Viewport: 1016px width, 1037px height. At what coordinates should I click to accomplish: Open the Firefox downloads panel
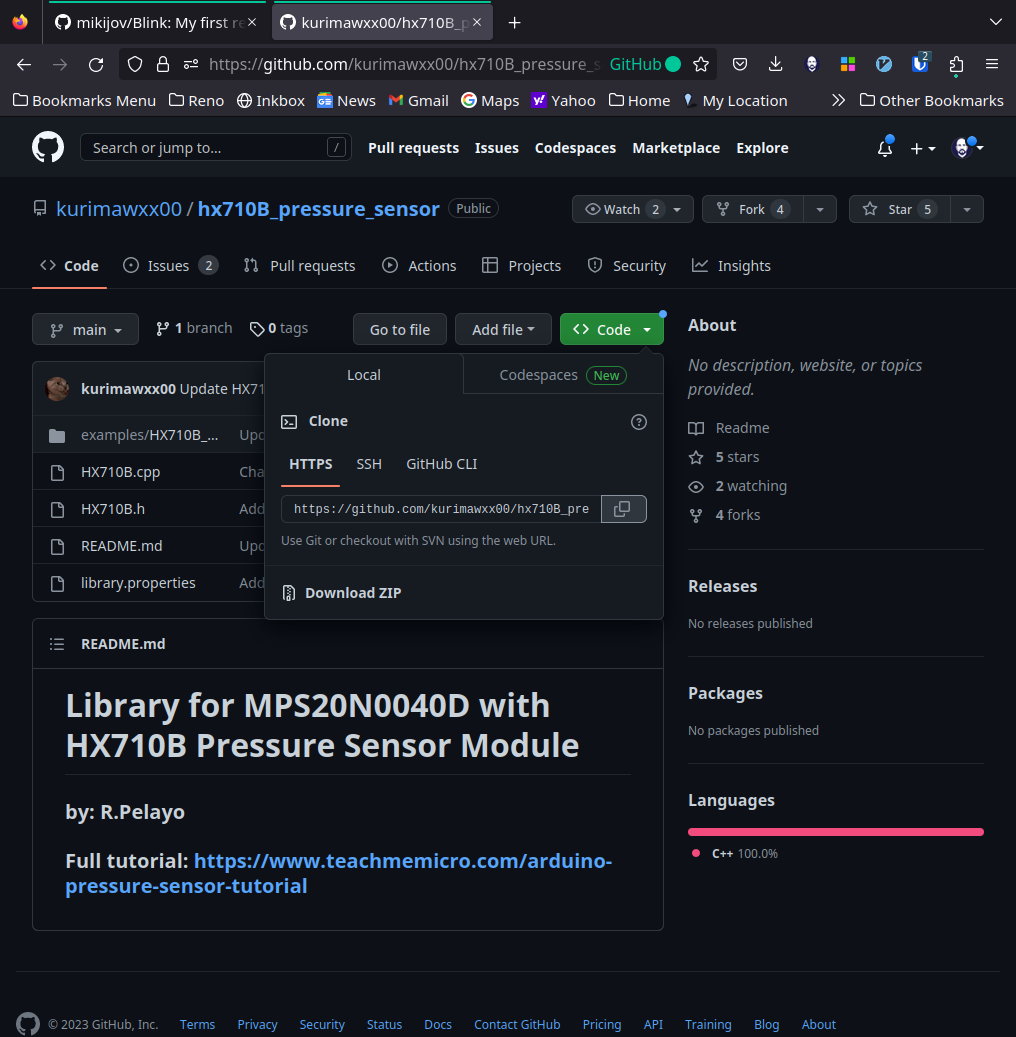[x=775, y=64]
